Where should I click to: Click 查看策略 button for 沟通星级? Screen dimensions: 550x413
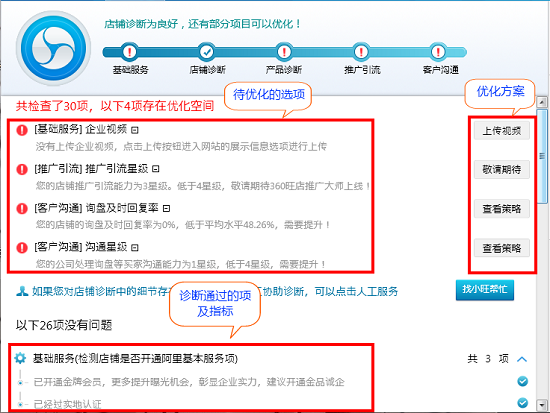tap(502, 248)
